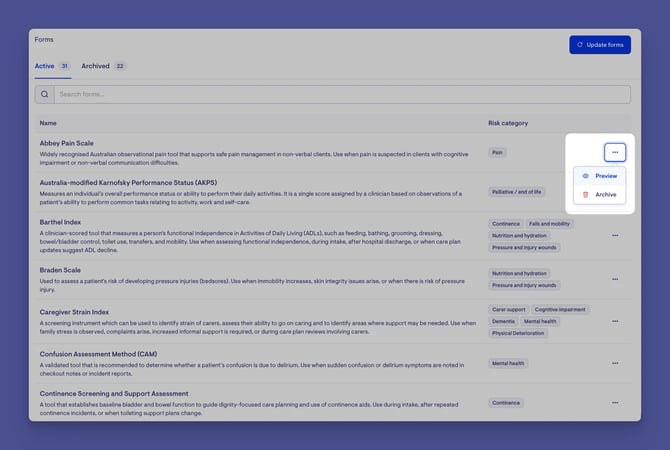
Task: Click the Pain risk category tag
Action: 497,153
